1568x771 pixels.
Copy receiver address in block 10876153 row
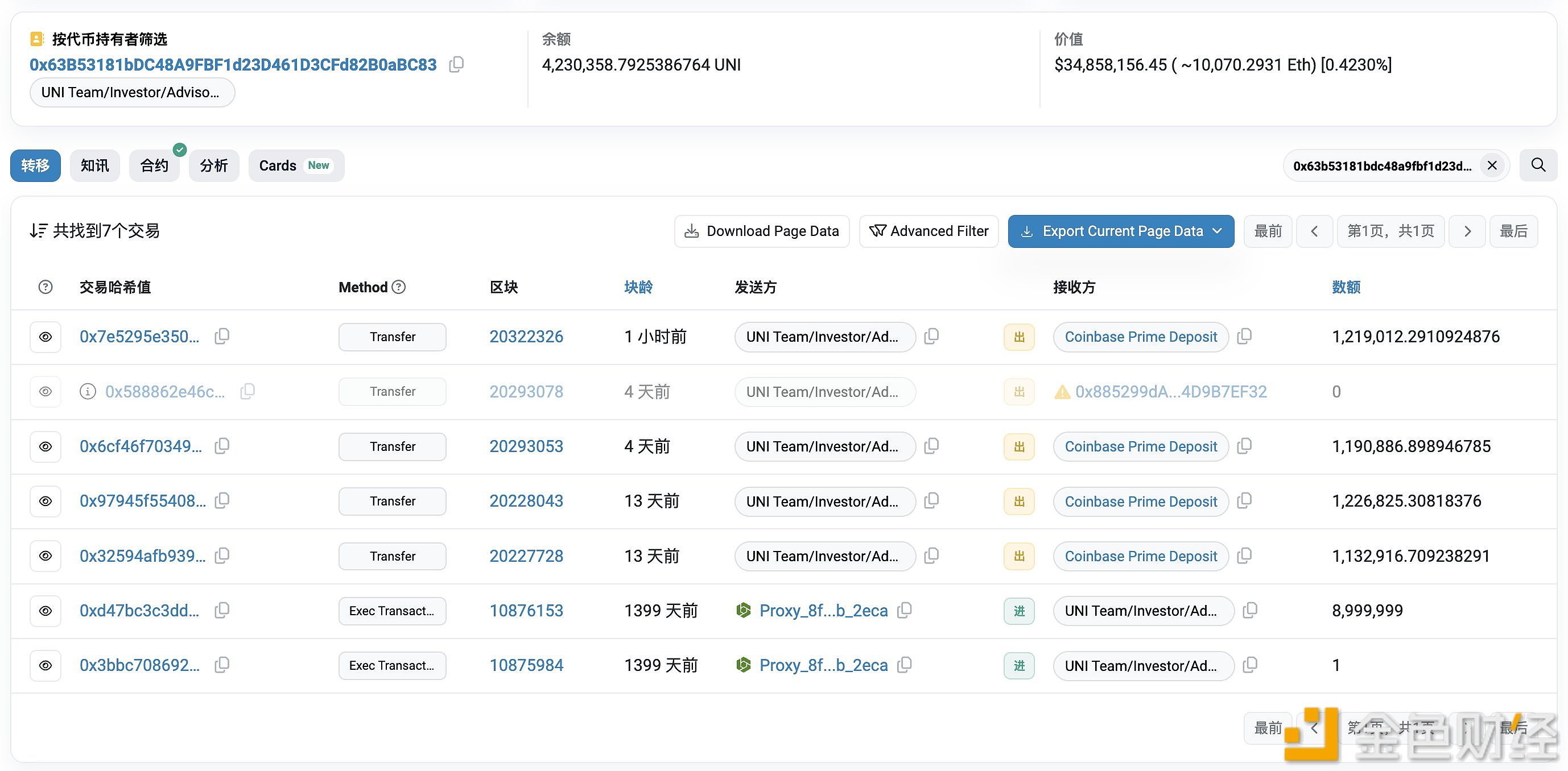tap(1249, 610)
